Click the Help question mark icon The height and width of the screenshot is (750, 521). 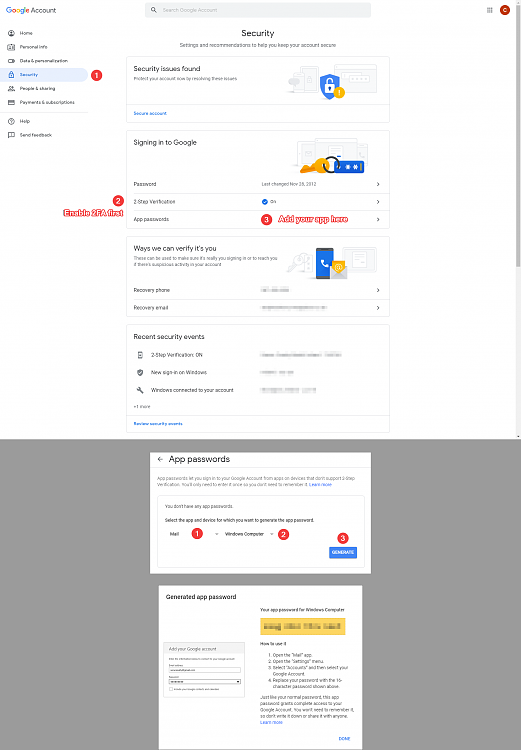point(11,121)
